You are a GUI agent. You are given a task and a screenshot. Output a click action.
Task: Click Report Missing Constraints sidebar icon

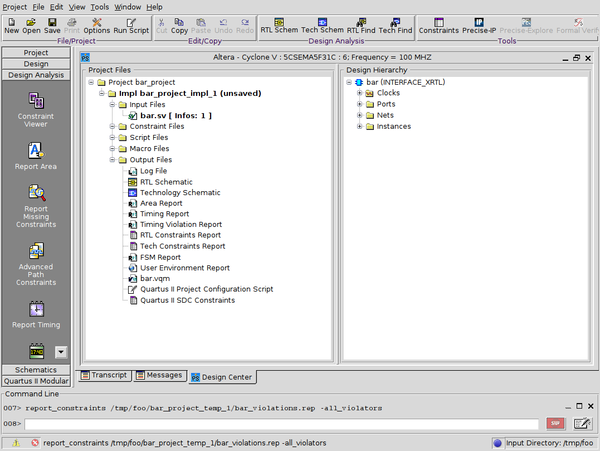tap(36, 204)
